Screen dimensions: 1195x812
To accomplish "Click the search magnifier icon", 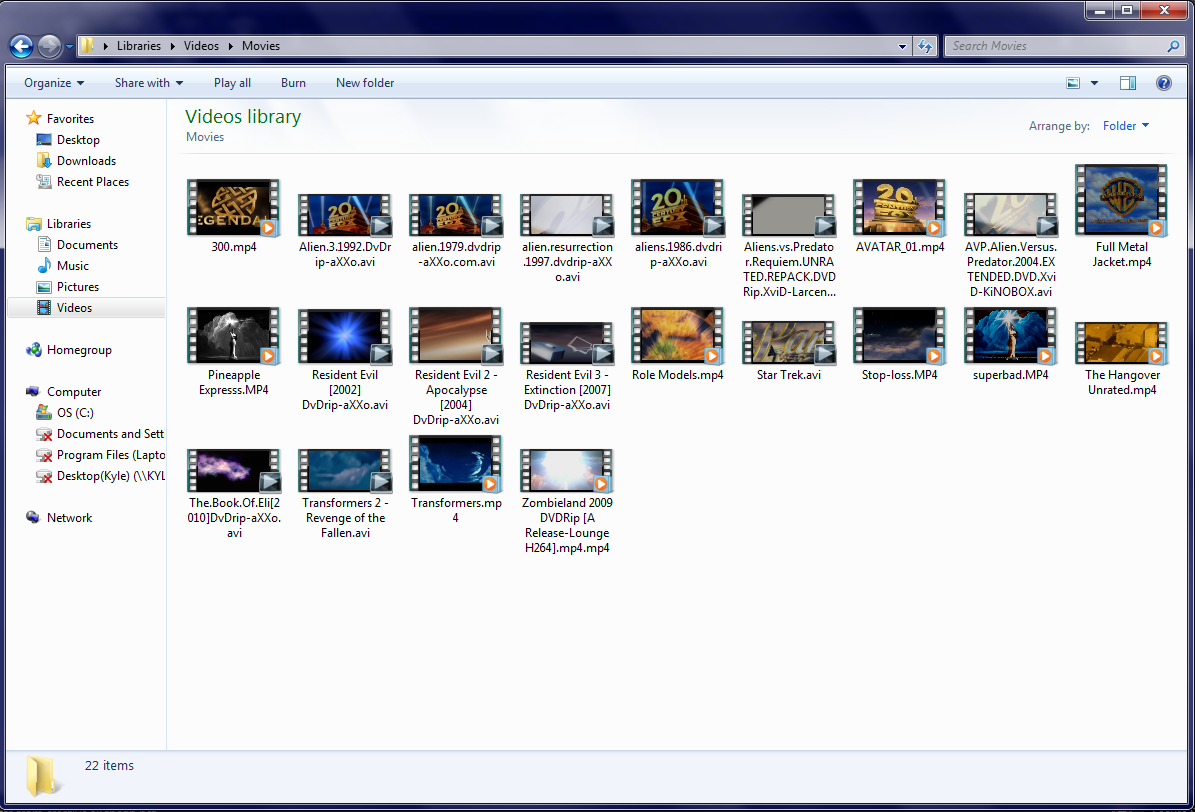I will pyautogui.click(x=1174, y=47).
